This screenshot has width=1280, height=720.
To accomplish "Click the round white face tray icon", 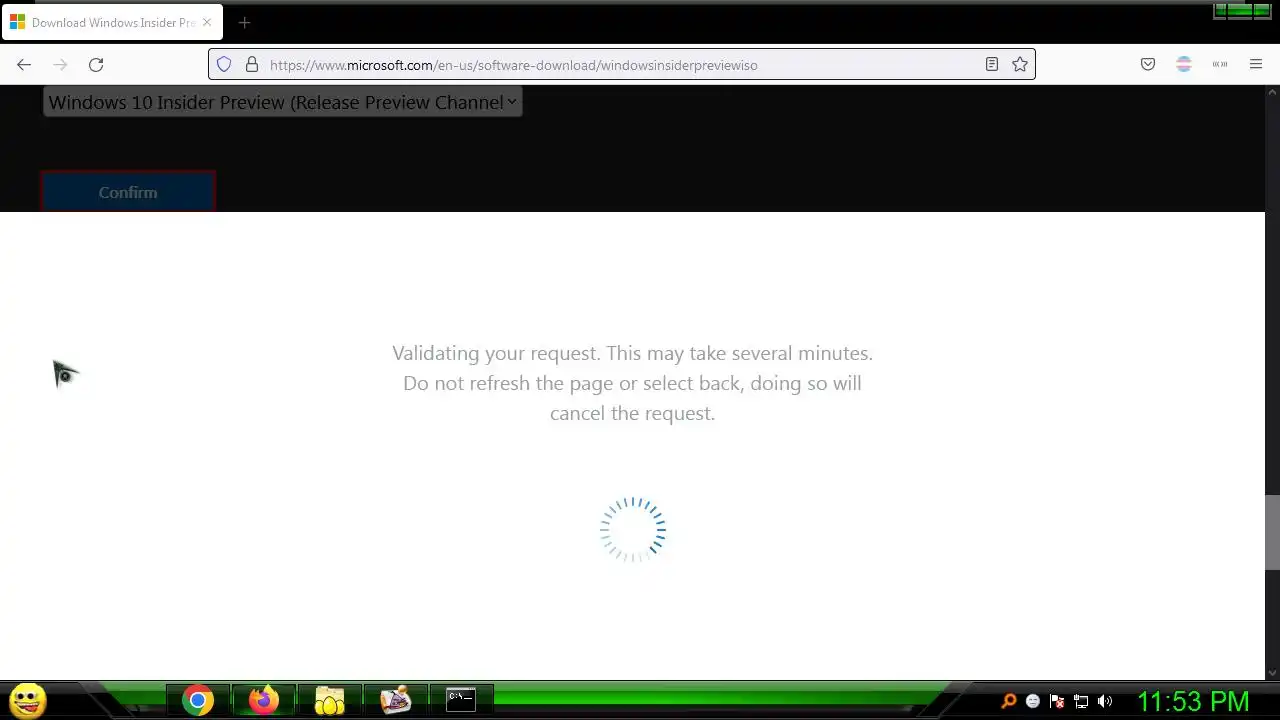I will 1033,701.
